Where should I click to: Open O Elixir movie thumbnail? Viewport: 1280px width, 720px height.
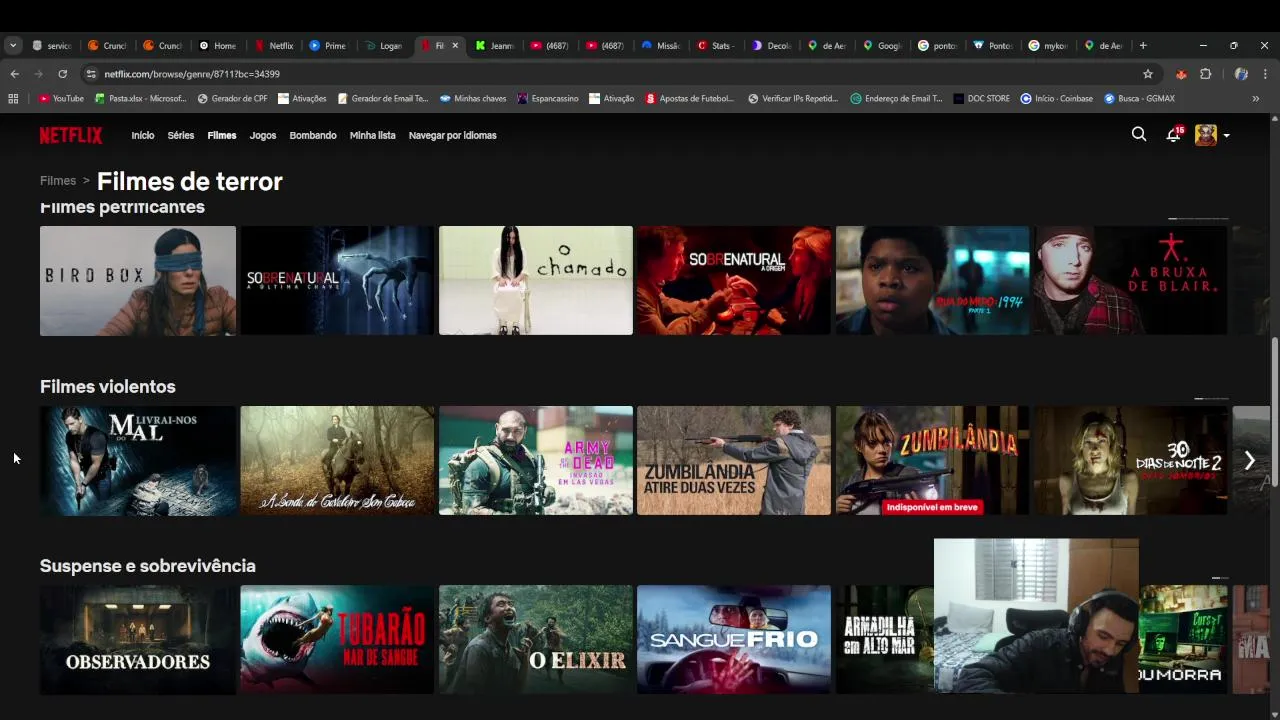pos(536,639)
